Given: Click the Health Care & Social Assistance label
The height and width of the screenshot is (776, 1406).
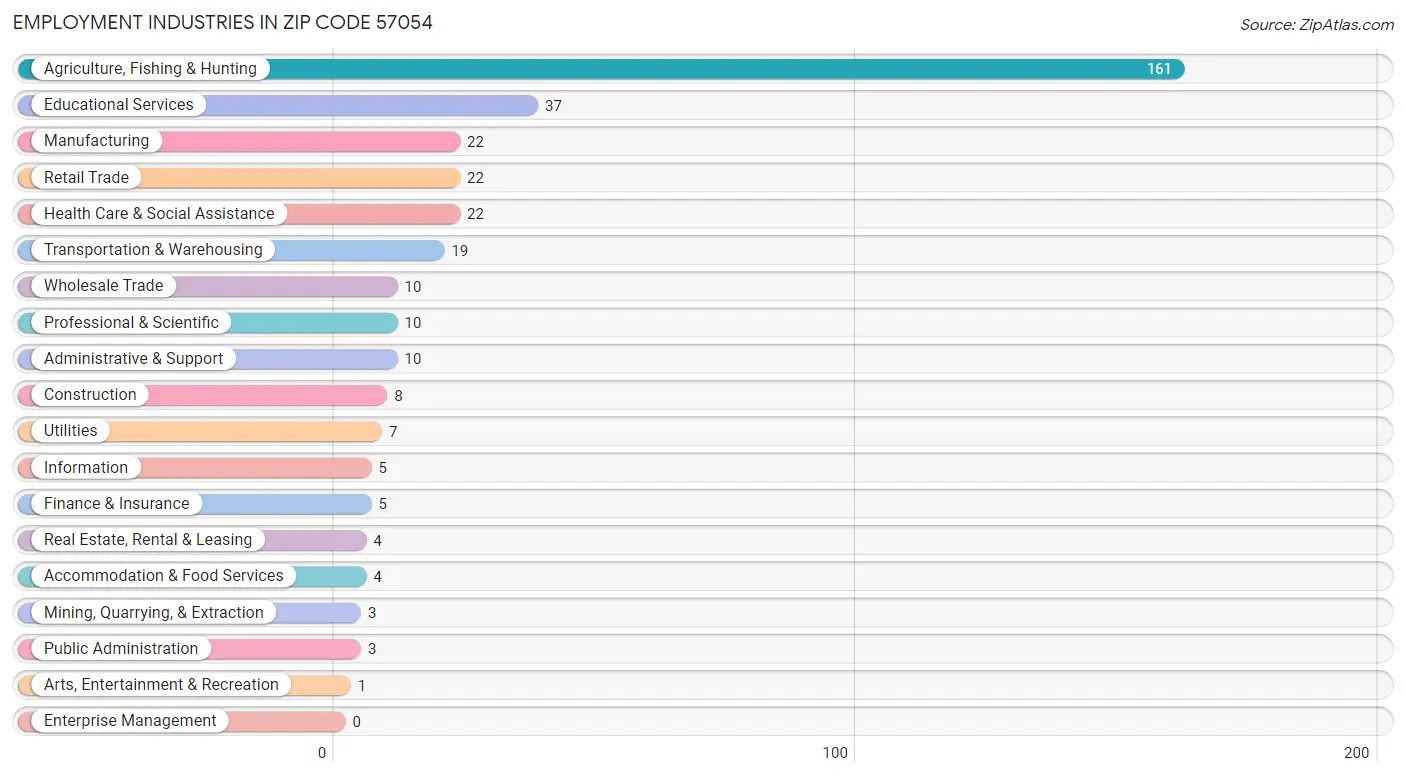Looking at the screenshot, I should tap(159, 214).
